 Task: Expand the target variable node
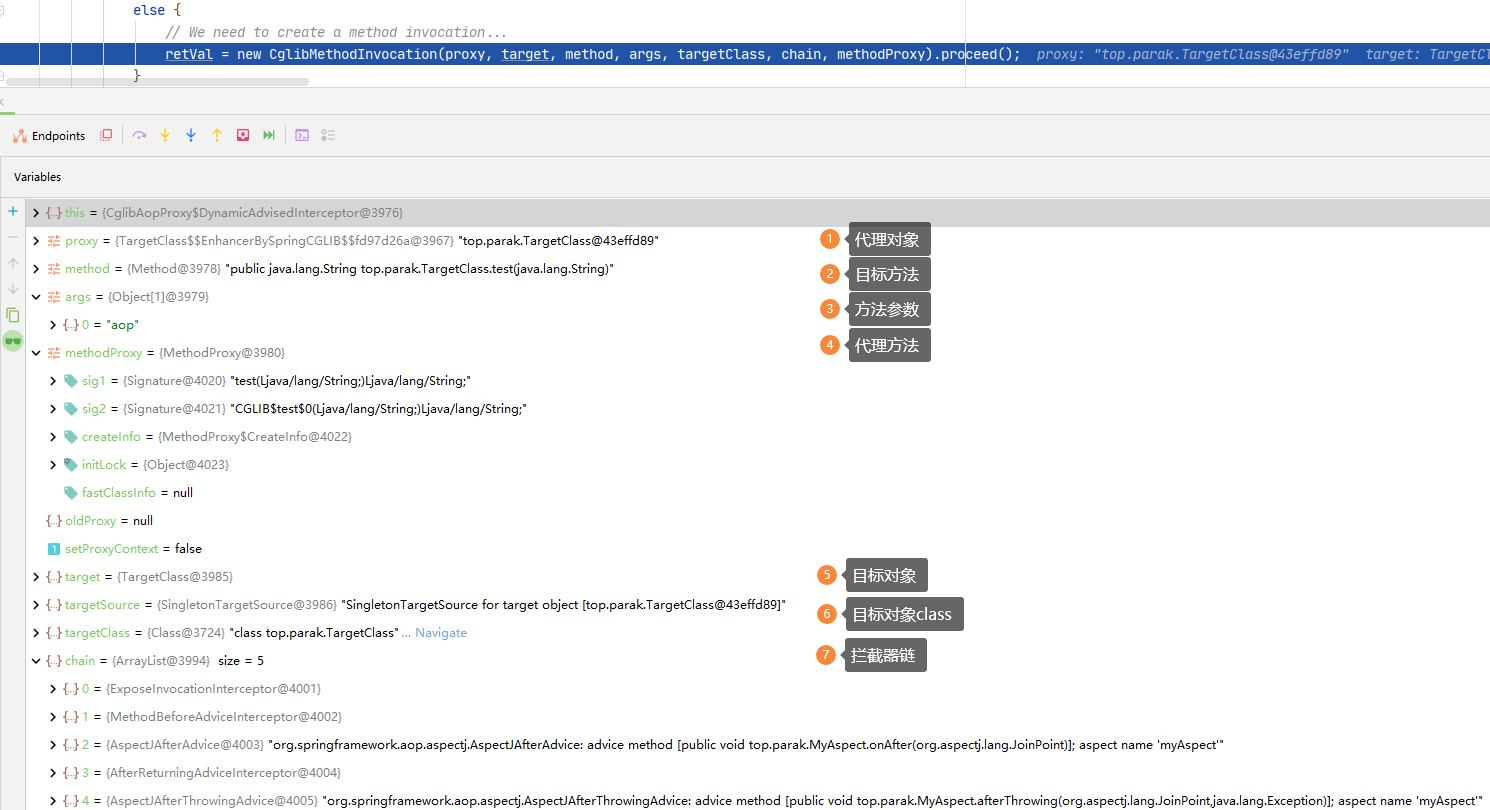click(x=36, y=577)
